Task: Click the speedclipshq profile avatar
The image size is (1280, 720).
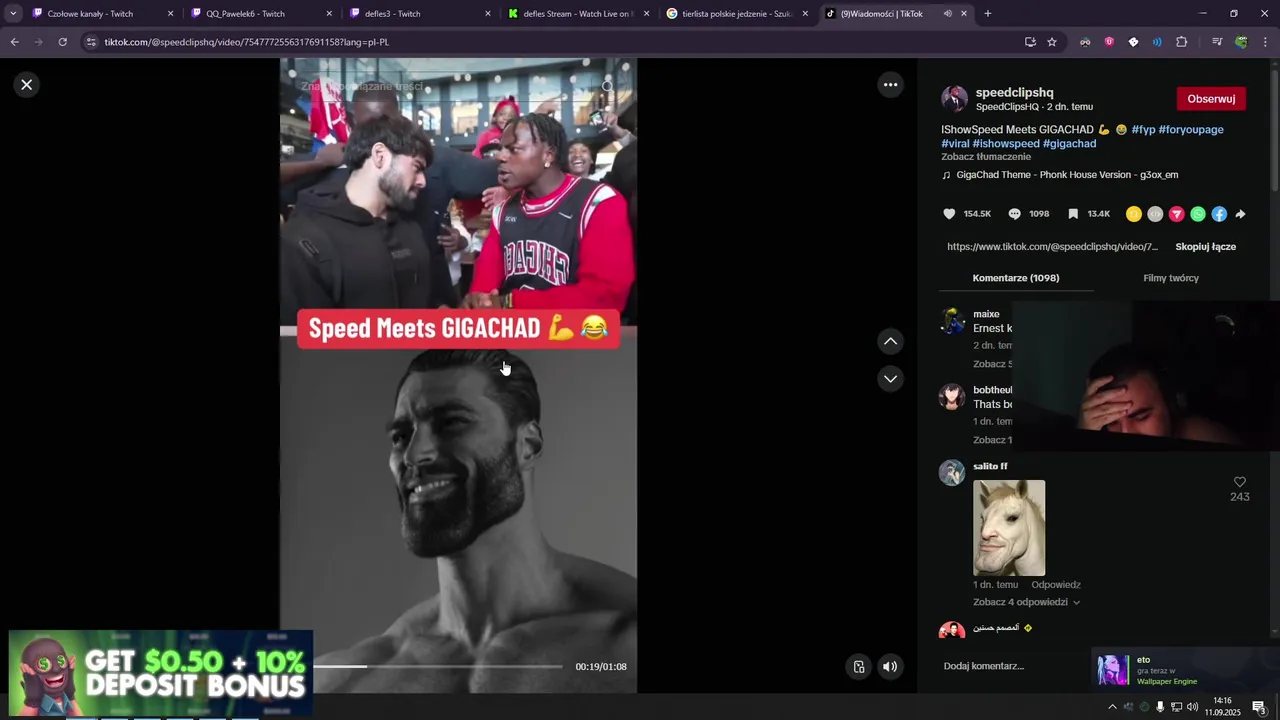Action: pyautogui.click(x=954, y=99)
